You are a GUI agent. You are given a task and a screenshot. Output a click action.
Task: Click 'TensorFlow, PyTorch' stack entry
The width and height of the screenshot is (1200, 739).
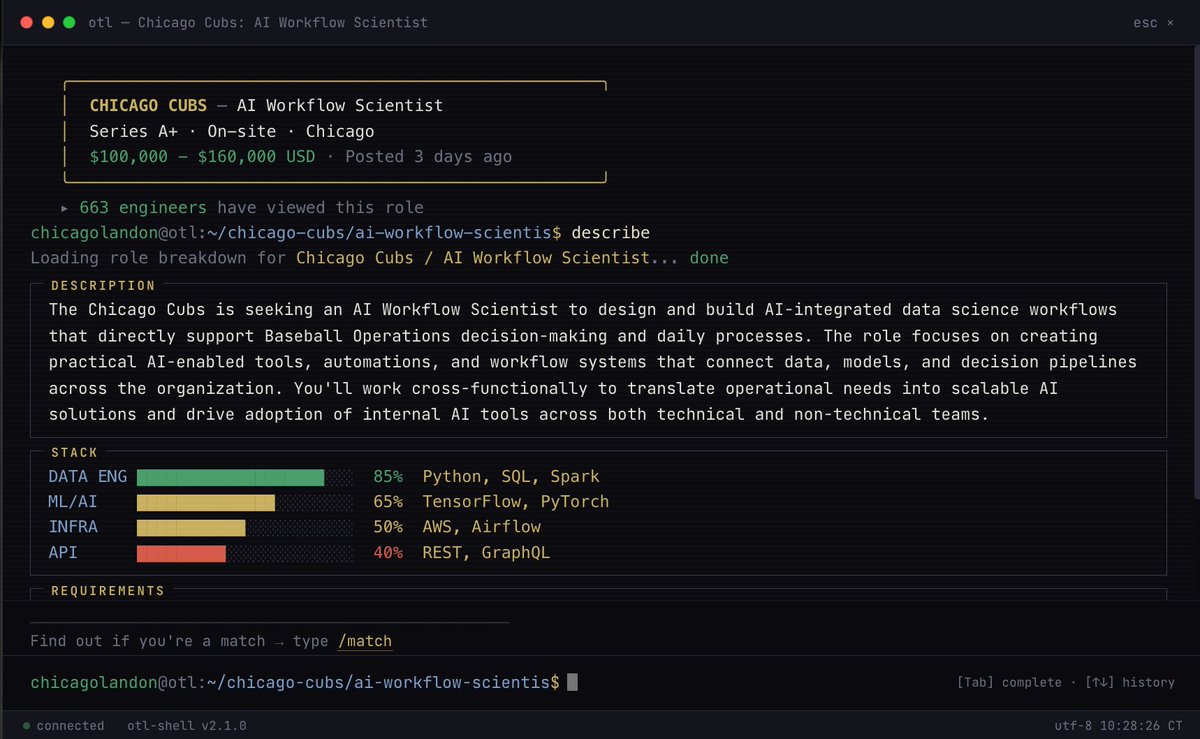(x=516, y=502)
